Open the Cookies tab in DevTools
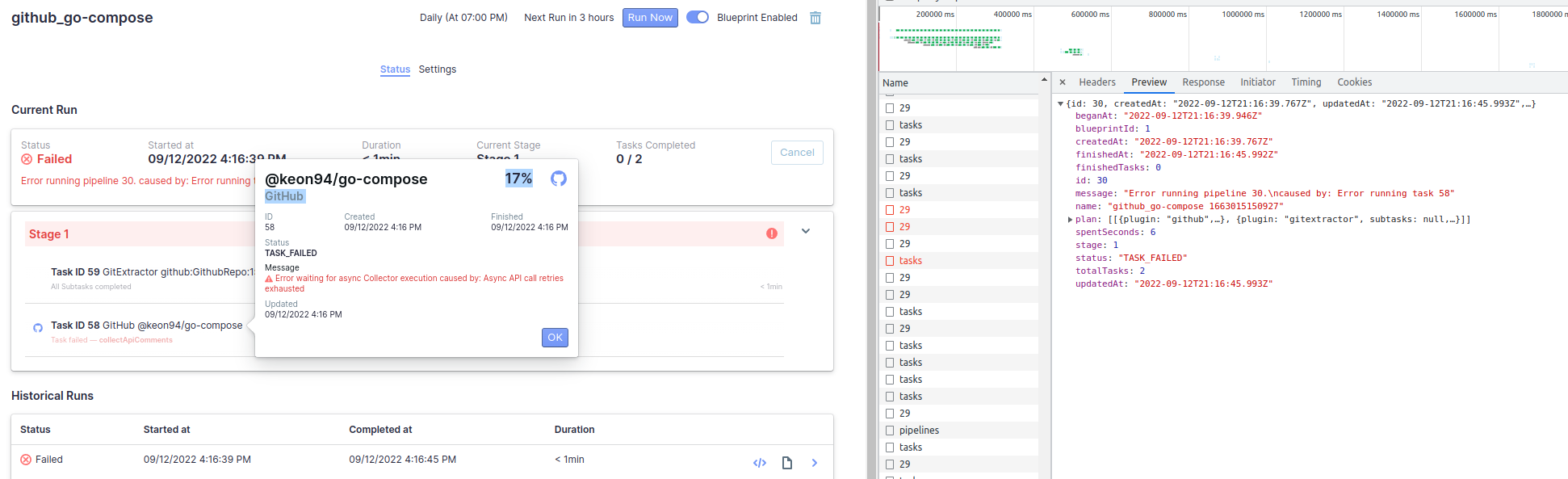1568x479 pixels. point(1354,82)
